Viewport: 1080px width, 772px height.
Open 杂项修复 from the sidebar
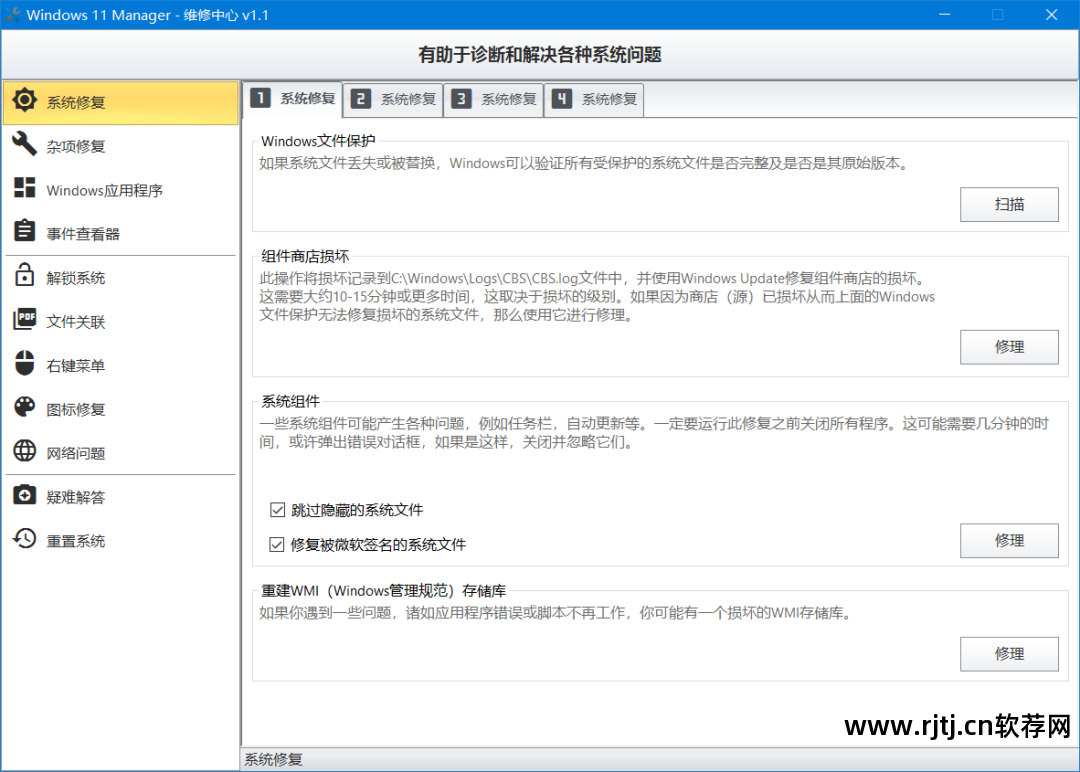[x=121, y=146]
